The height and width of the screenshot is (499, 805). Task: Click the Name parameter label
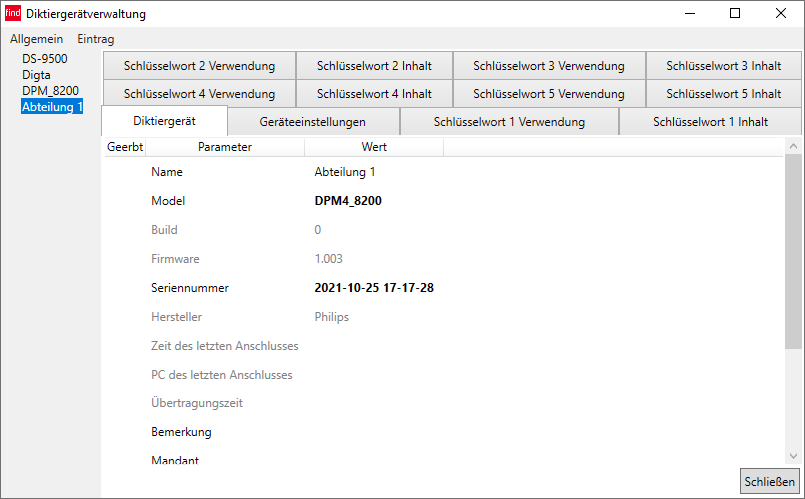point(167,172)
